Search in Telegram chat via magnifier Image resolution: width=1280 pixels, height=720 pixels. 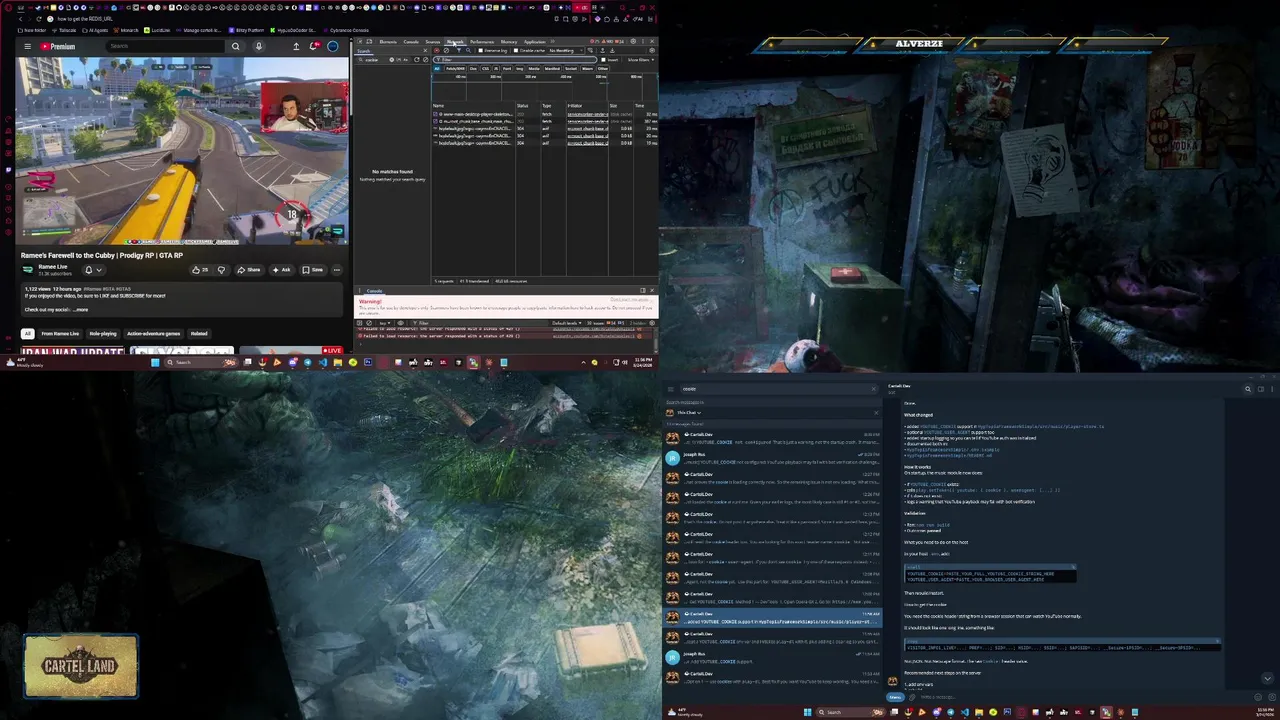(x=1248, y=389)
